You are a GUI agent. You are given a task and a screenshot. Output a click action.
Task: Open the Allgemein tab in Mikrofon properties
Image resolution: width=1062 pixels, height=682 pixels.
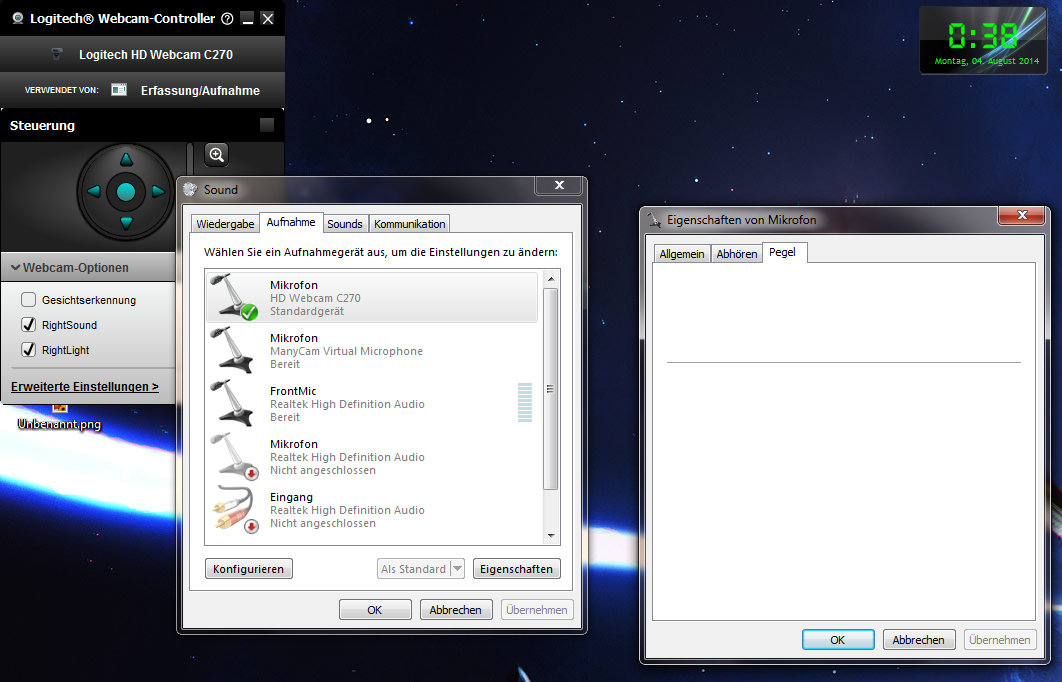point(682,254)
